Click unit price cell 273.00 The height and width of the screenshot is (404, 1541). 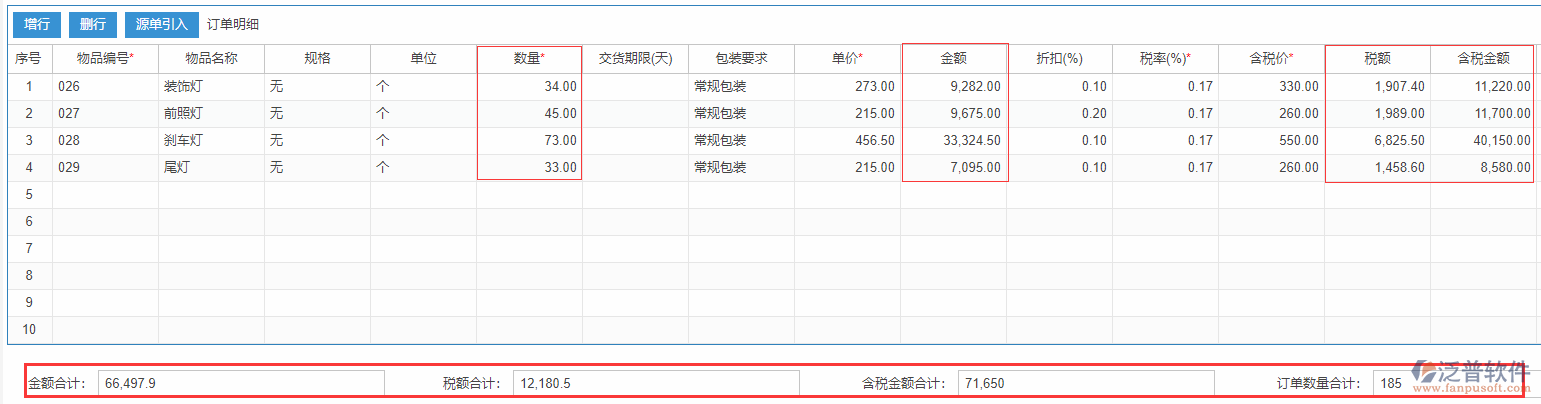click(847, 87)
